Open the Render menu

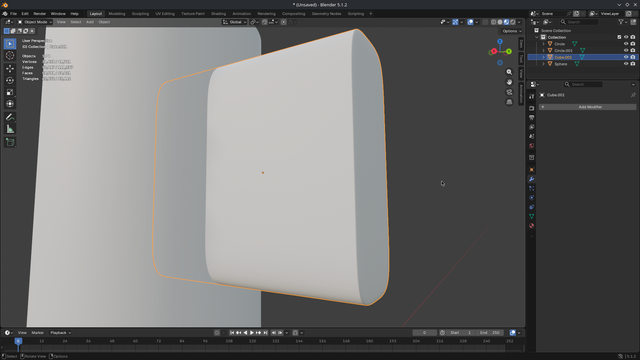click(x=40, y=13)
